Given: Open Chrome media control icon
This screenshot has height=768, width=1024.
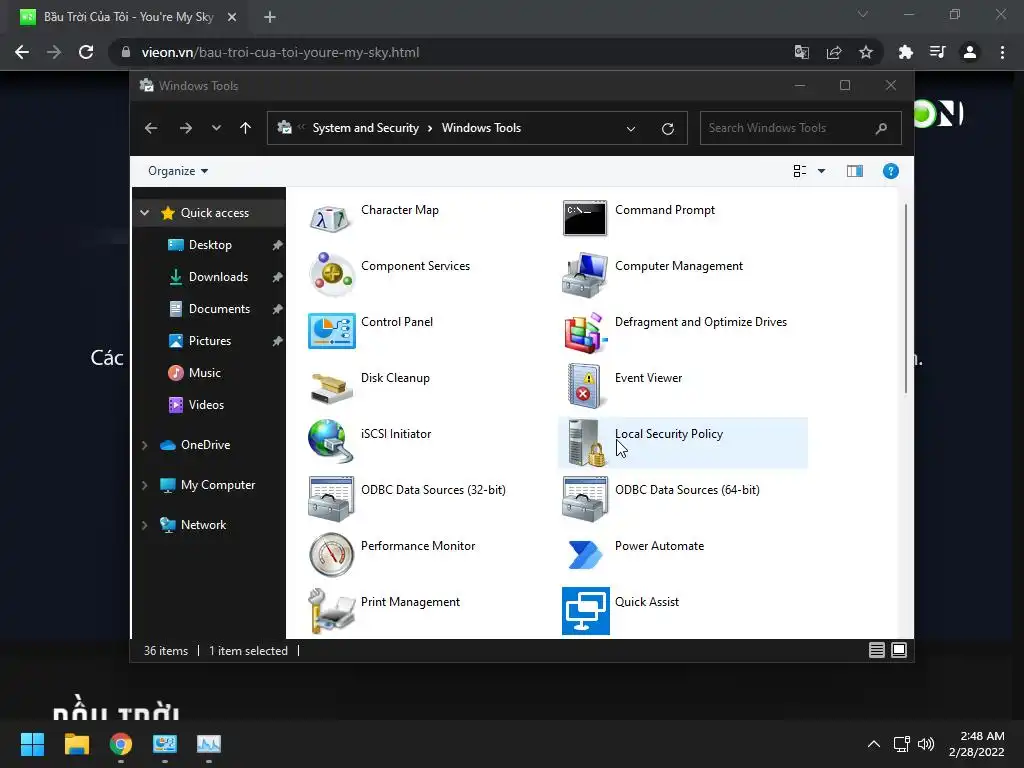Looking at the screenshot, I should coord(938,52).
